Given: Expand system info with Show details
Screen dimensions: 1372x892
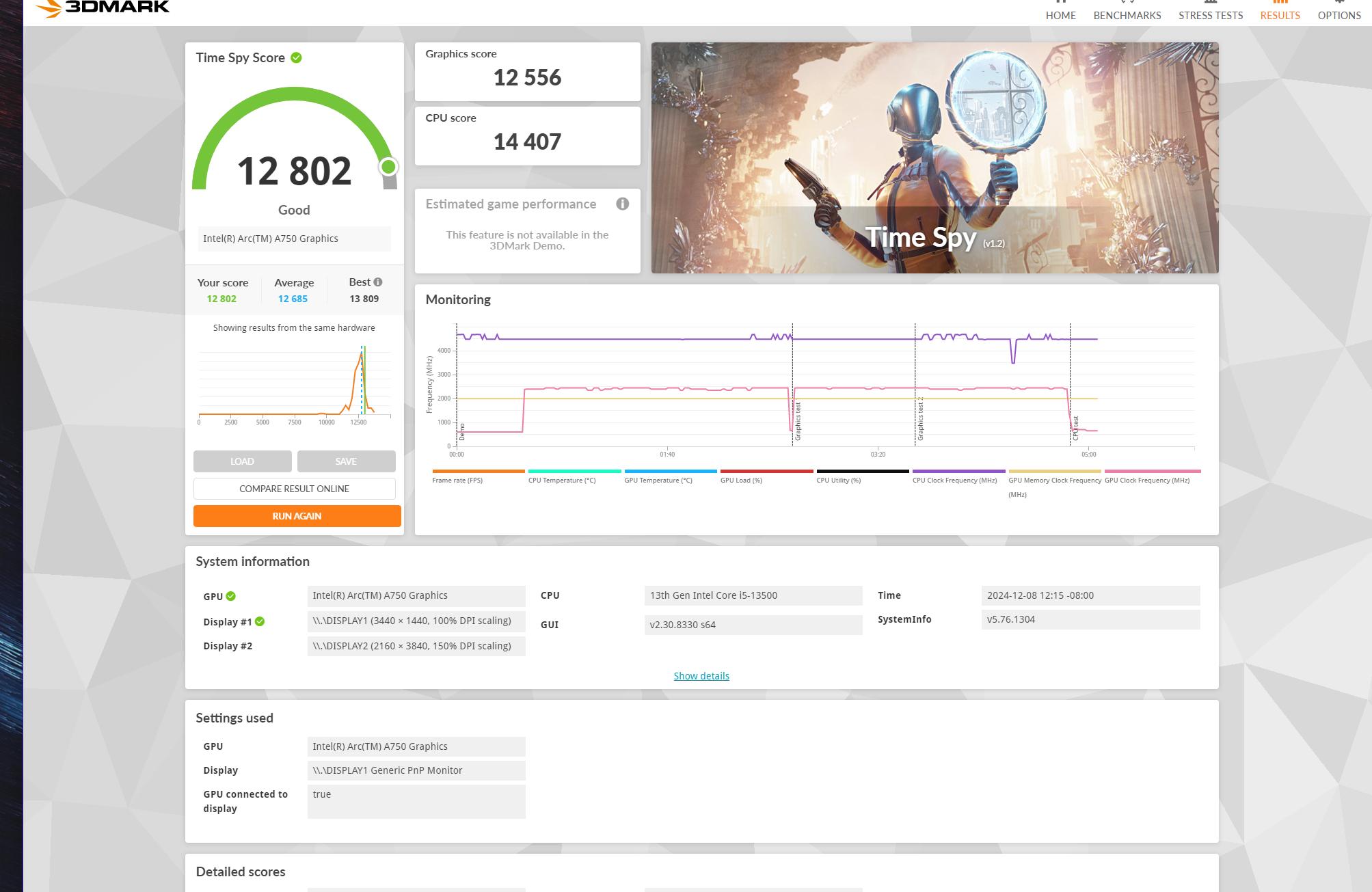Looking at the screenshot, I should click(701, 676).
